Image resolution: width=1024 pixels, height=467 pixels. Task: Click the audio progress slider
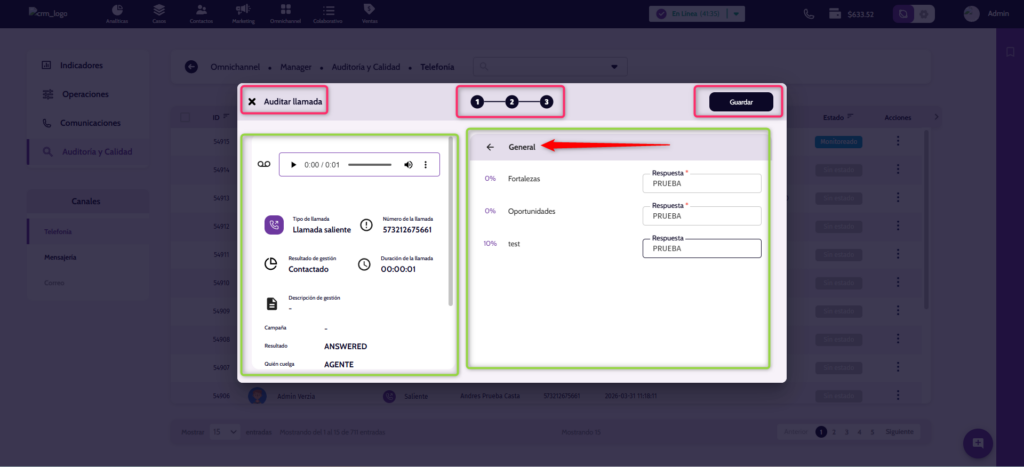[369, 164]
